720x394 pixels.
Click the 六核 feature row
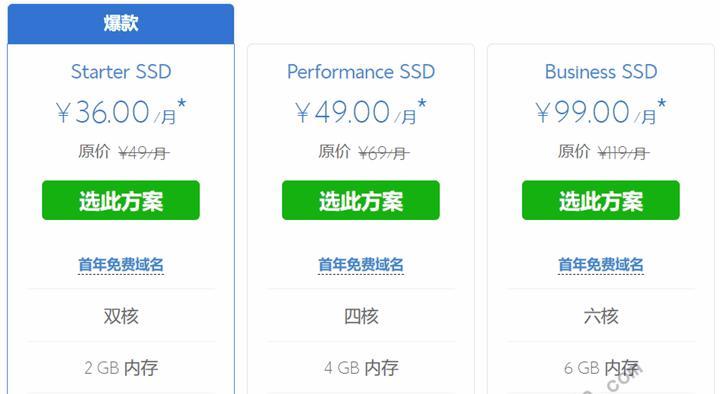click(601, 316)
